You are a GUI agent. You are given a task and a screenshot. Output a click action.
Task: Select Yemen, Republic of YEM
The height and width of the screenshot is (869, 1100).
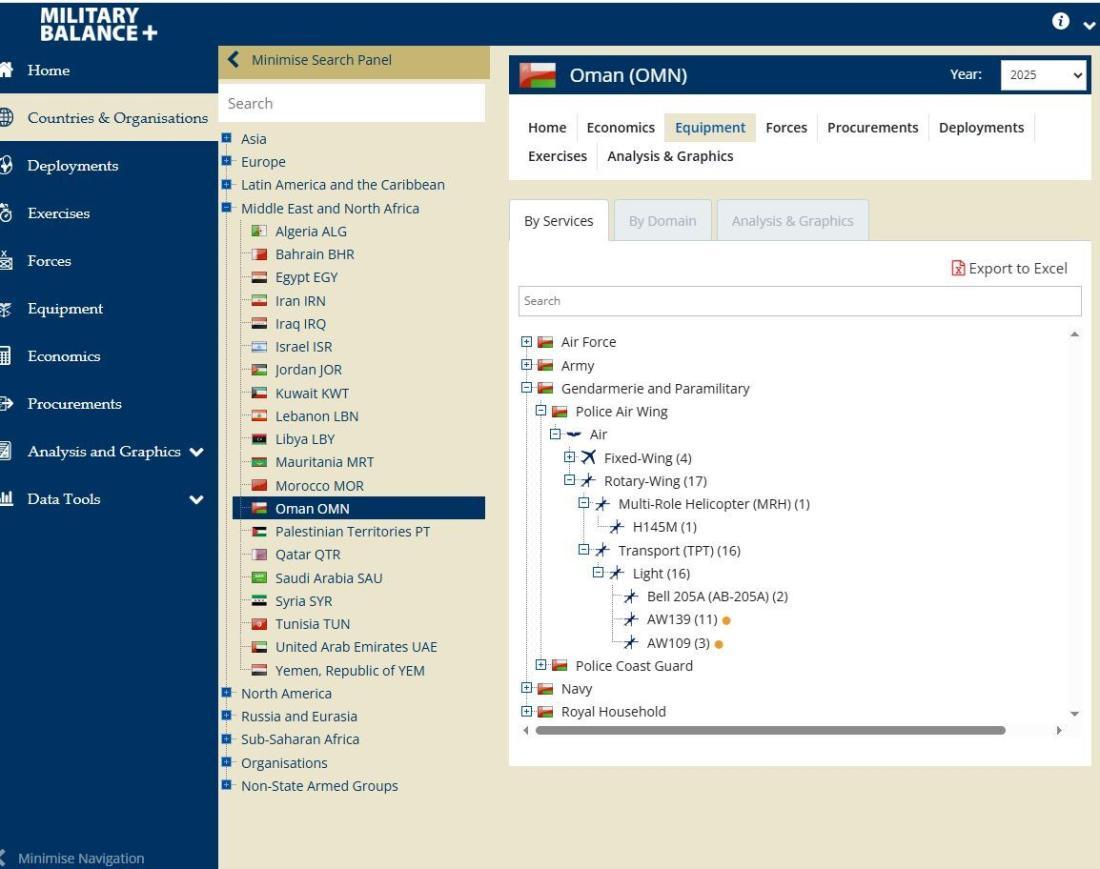349,671
